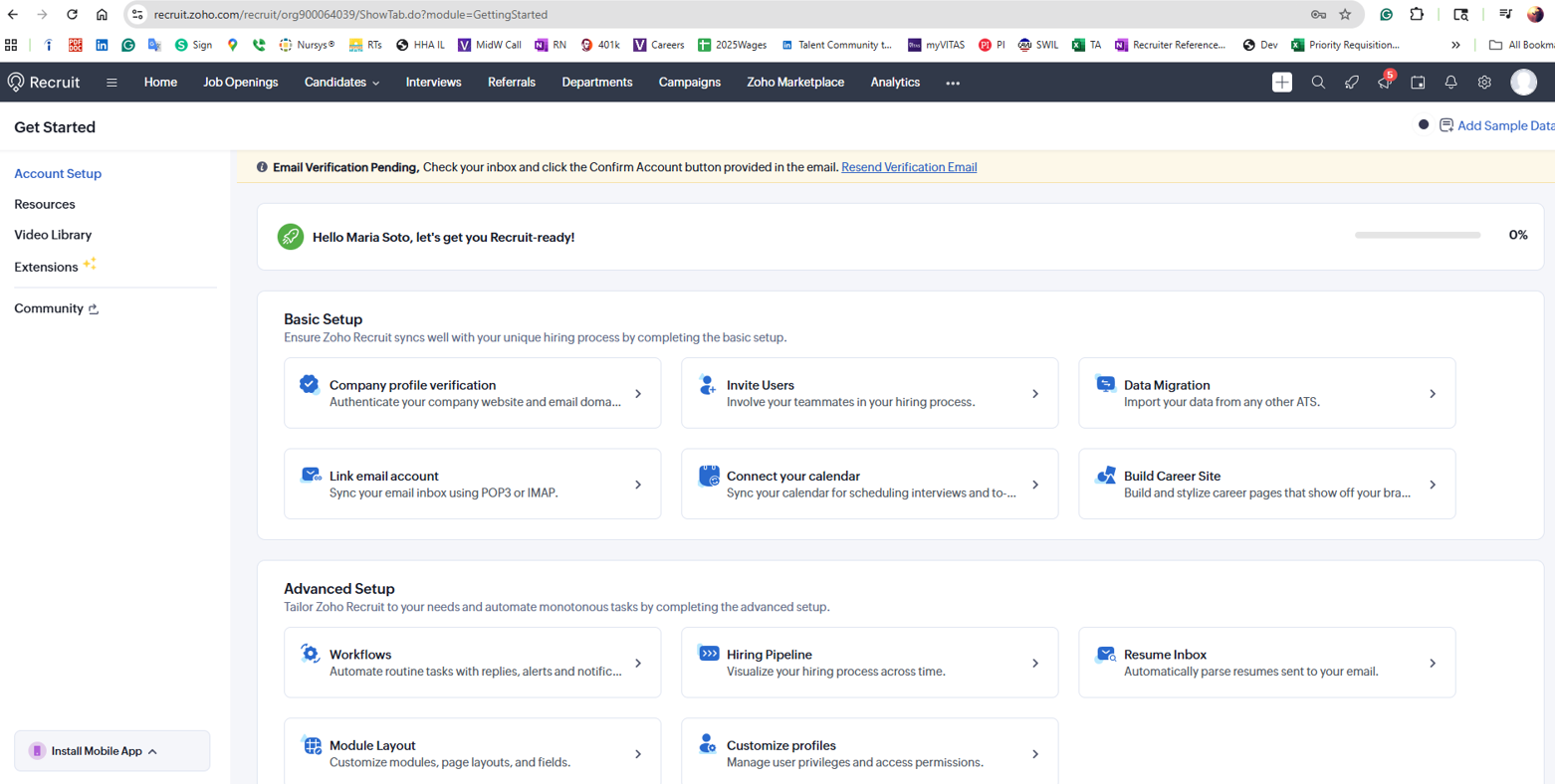1555x784 pixels.
Task: Open the All Bookmarks folder
Action: (x=1520, y=45)
